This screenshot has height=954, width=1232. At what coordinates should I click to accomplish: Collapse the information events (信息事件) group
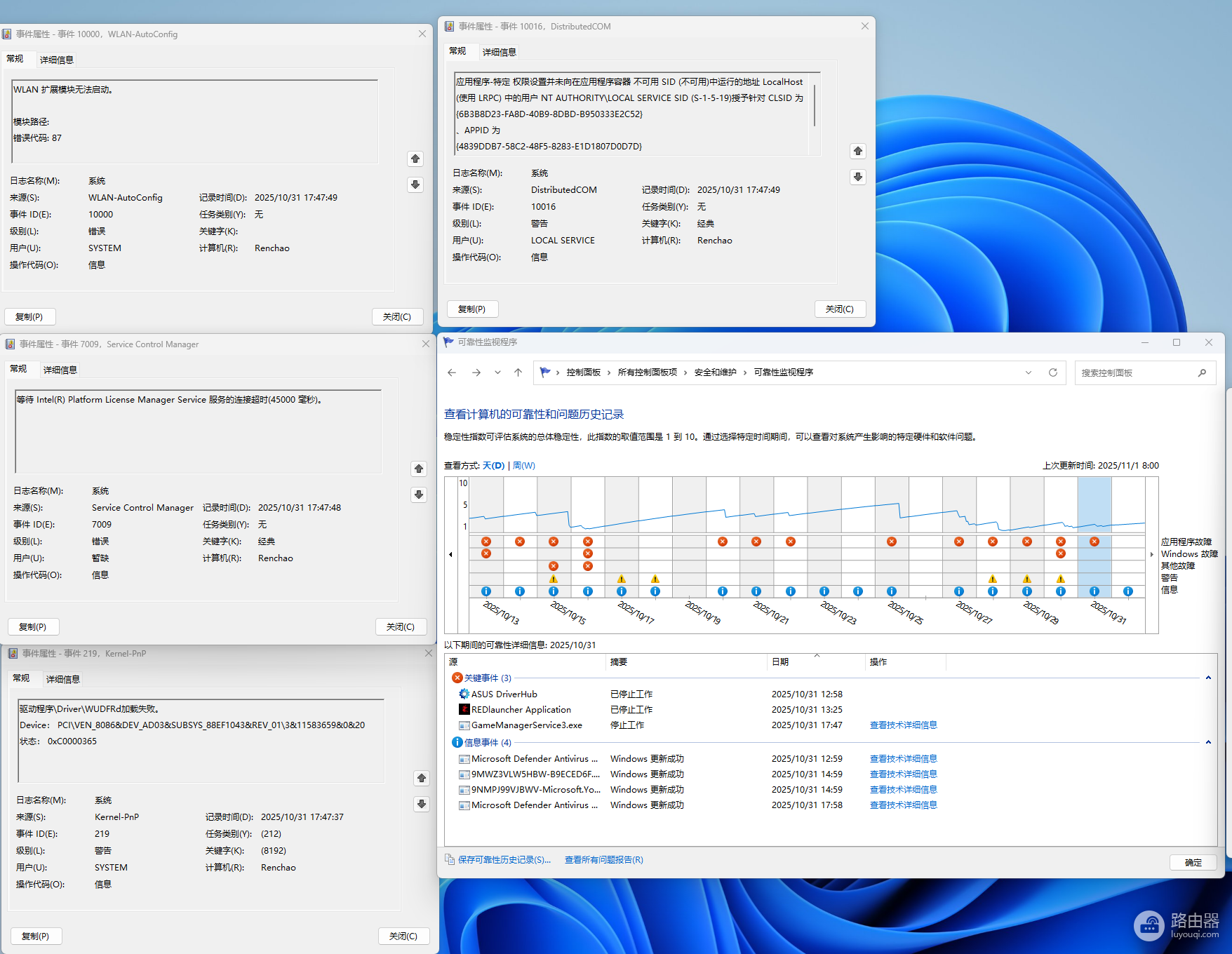1208,742
